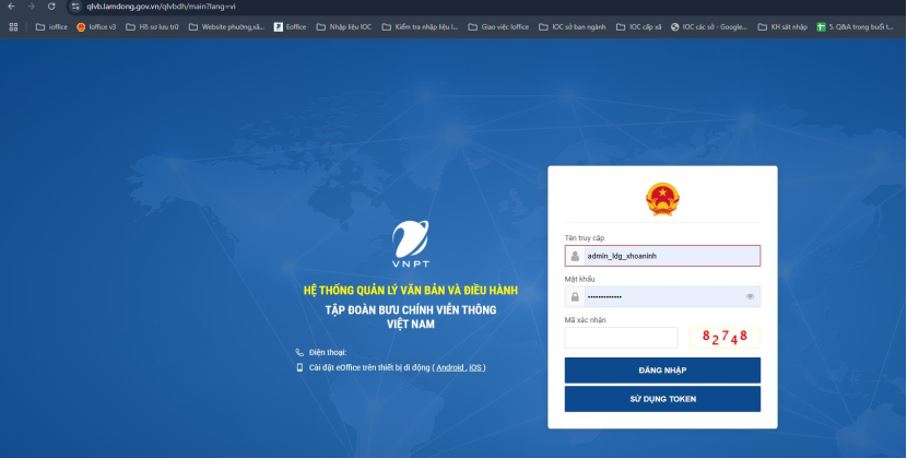Screen dimensions: 907x460
Task: Open the Android app download link
Action: [x=449, y=368]
